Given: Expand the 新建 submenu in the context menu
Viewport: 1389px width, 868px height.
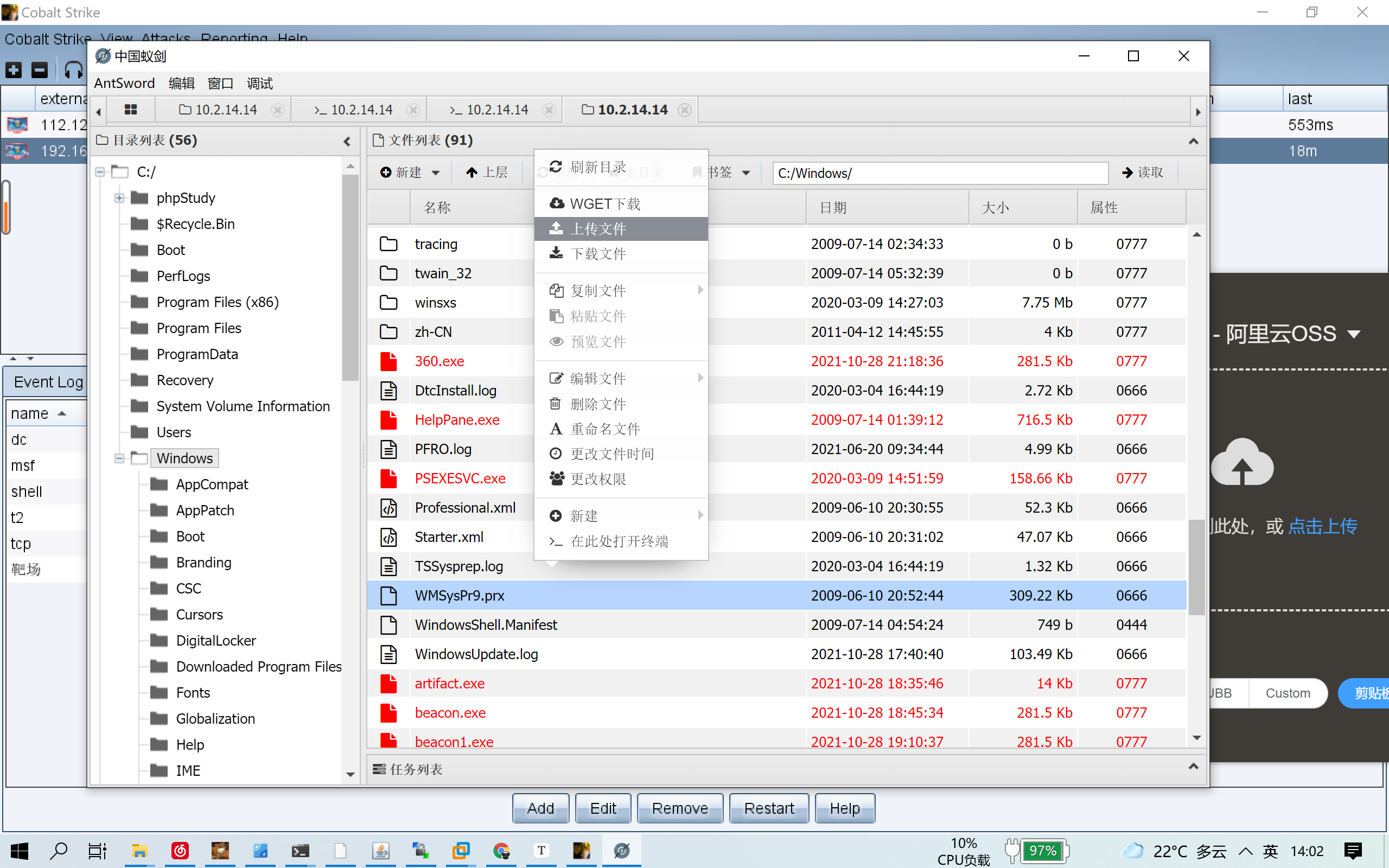Looking at the screenshot, I should coord(621,515).
